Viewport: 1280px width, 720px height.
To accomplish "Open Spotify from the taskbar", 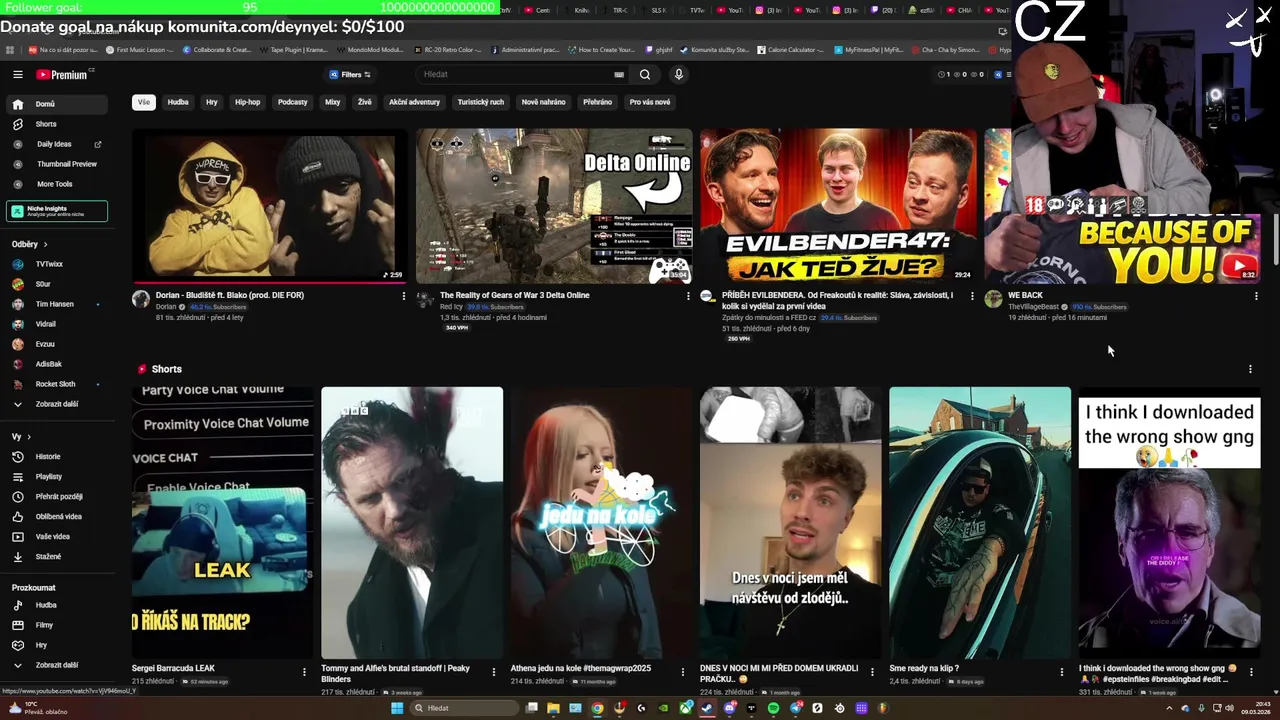I will coord(773,708).
